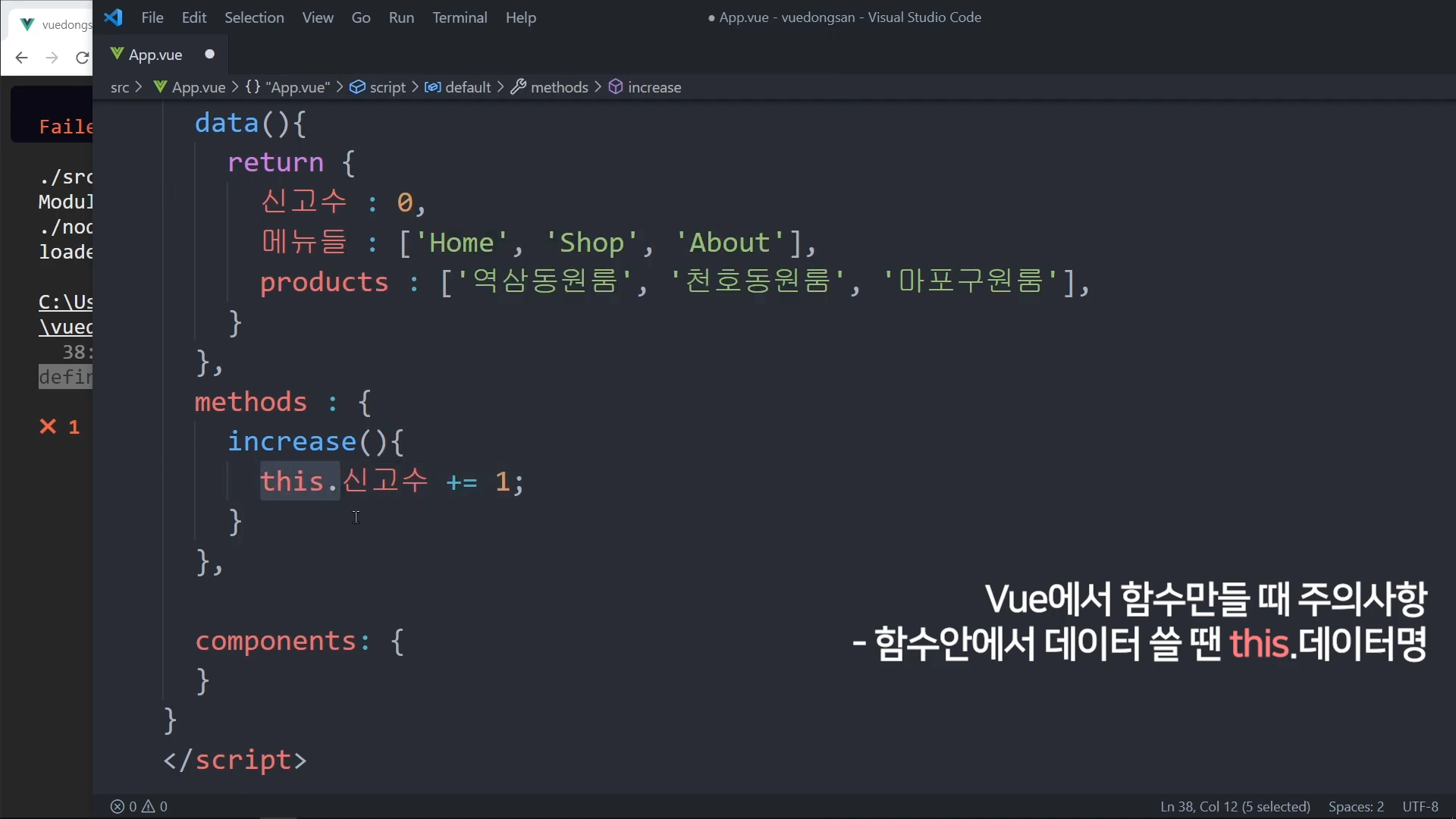The width and height of the screenshot is (1456, 819).
Task: Click the browser forward arrow
Action: point(52,58)
